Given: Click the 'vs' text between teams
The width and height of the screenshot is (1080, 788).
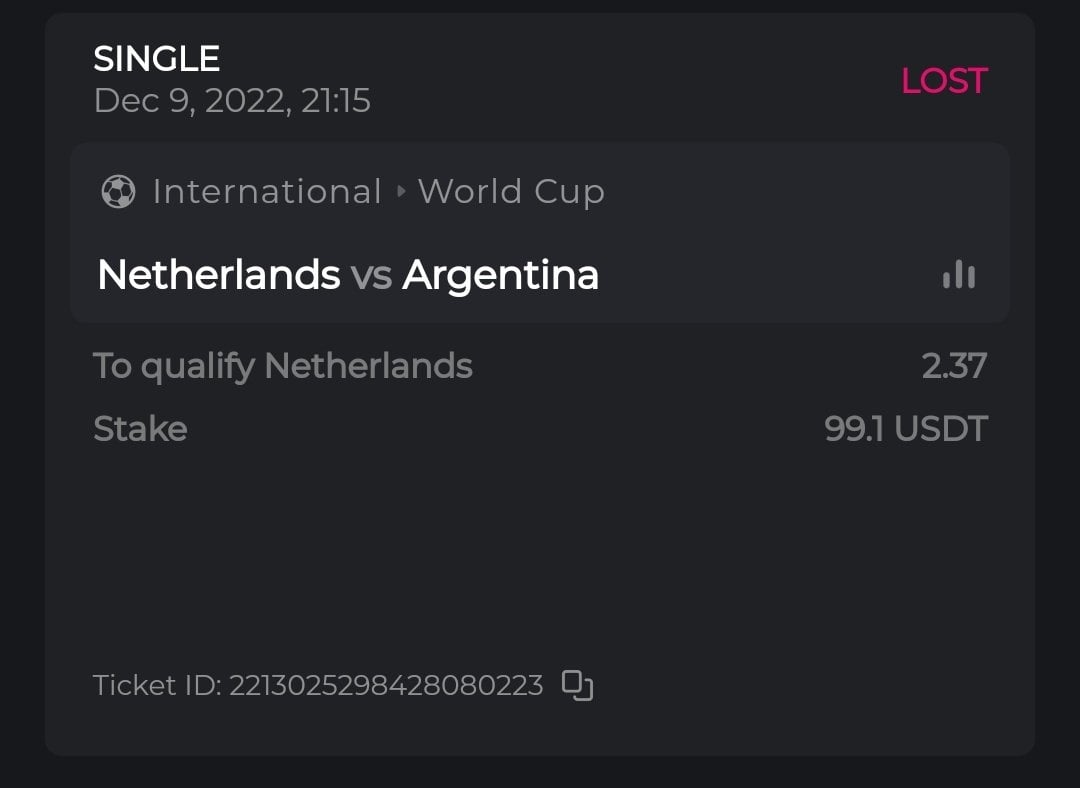Looking at the screenshot, I should coord(371,275).
